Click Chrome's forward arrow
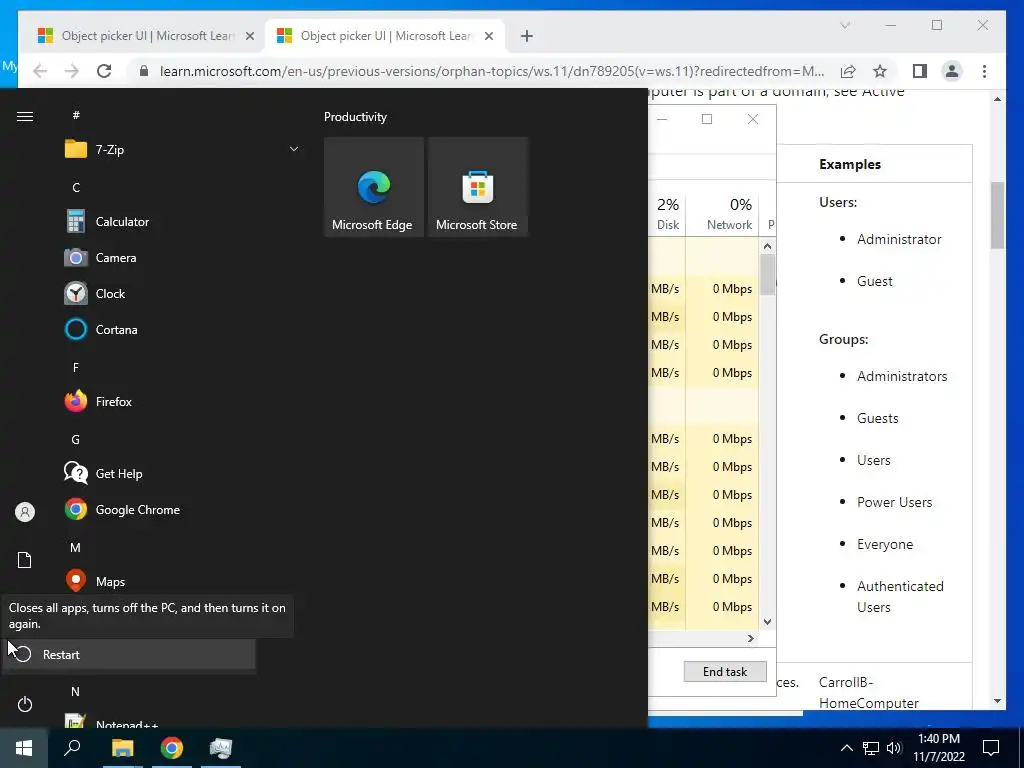This screenshot has height=768, width=1024. (x=72, y=71)
